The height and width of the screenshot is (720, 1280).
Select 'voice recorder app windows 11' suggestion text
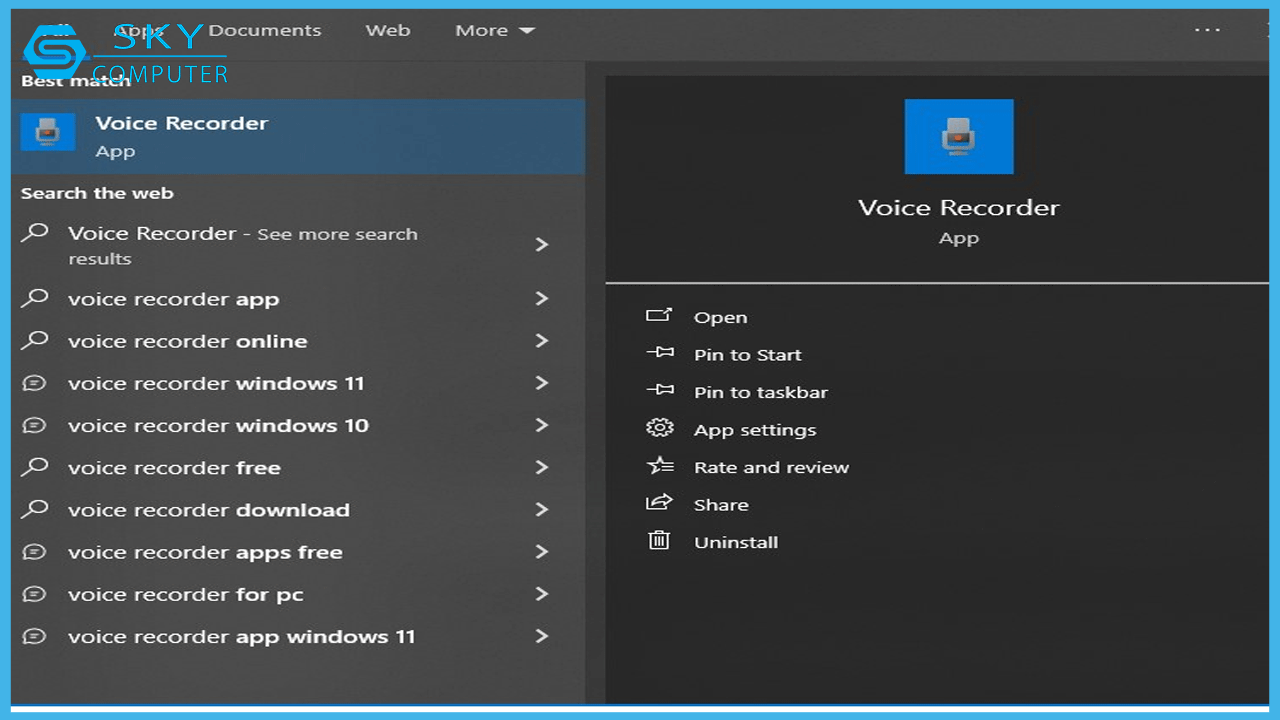tap(241, 637)
